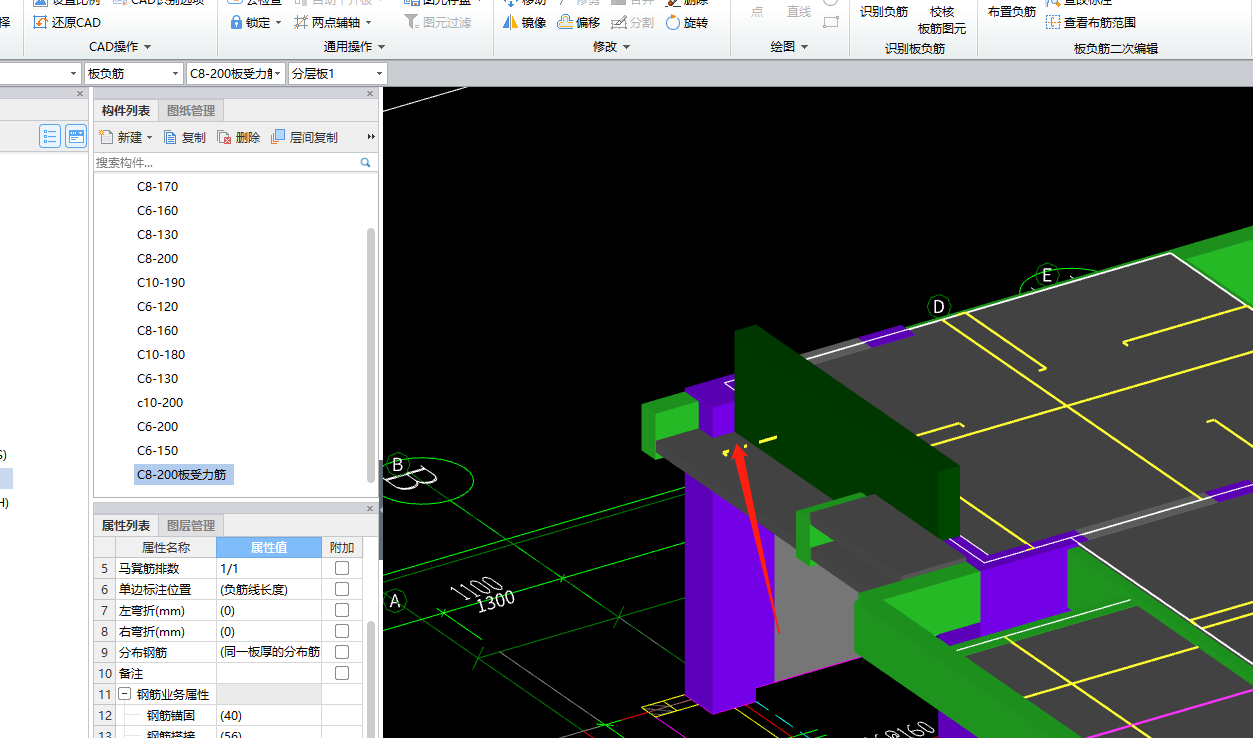Image resolution: width=1253 pixels, height=738 pixels.
Task: Collapse the 钢筋业务属性 property group
Action: point(125,694)
